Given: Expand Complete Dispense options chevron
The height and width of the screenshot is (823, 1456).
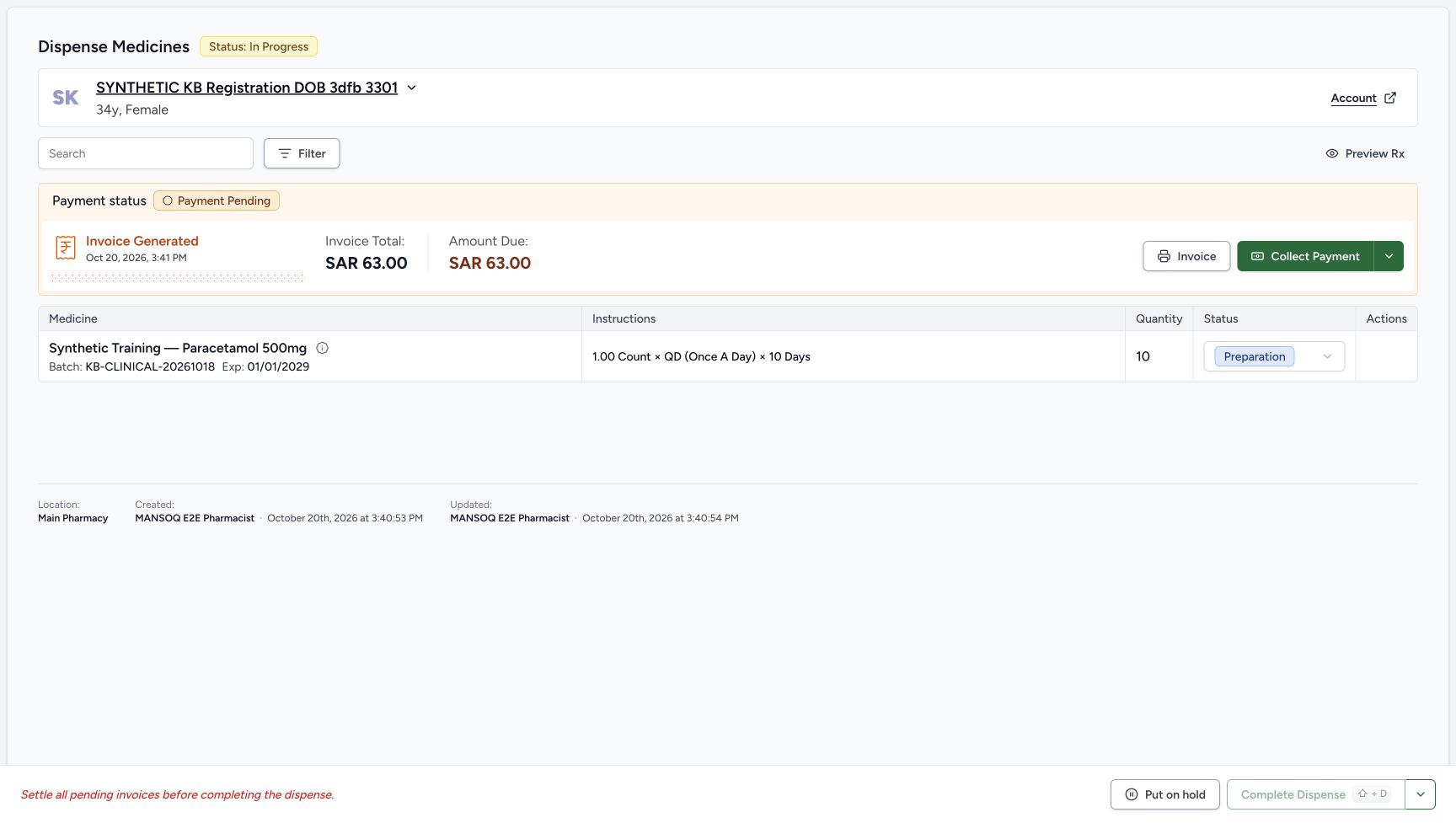Looking at the screenshot, I should click(1421, 794).
